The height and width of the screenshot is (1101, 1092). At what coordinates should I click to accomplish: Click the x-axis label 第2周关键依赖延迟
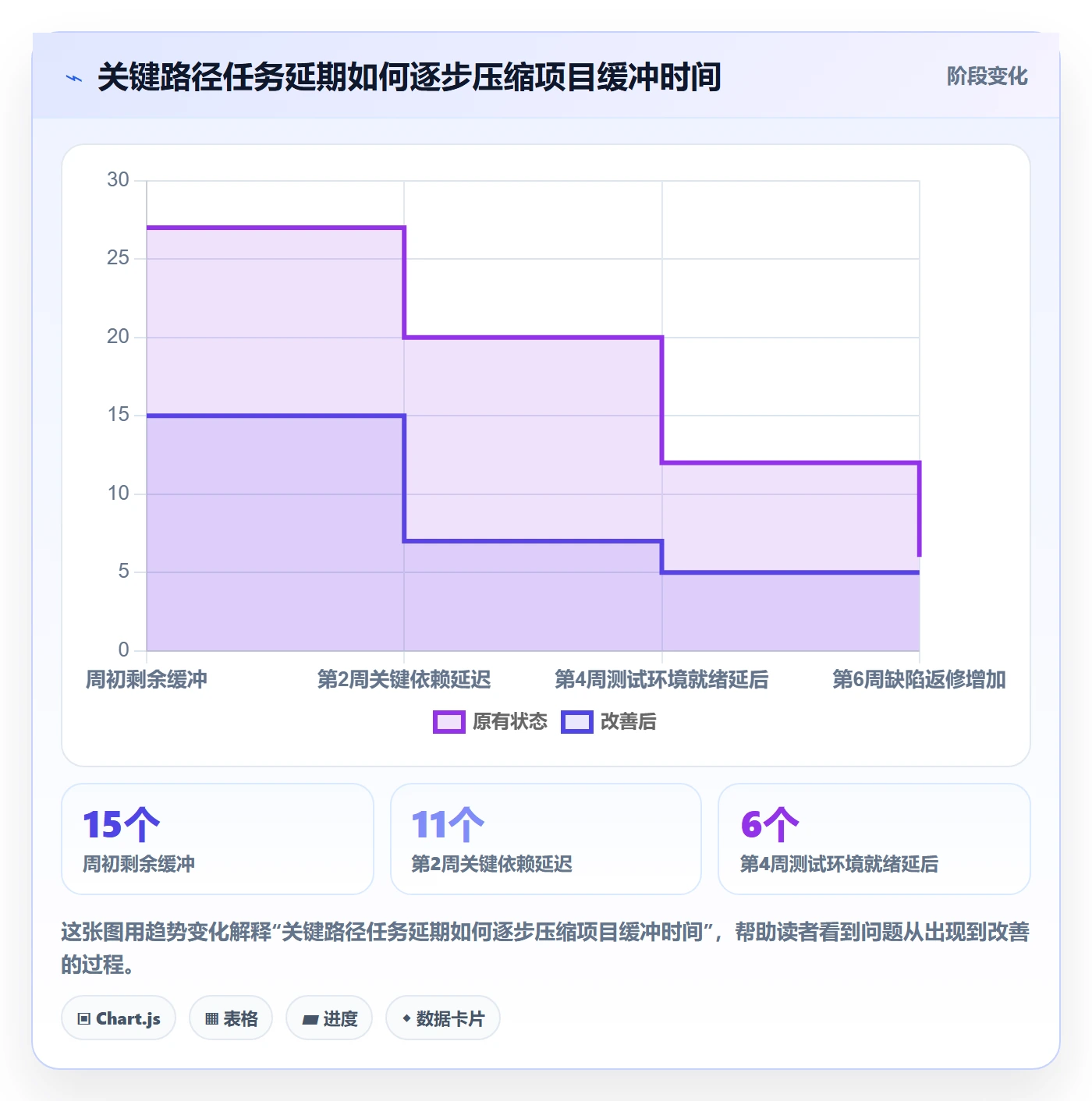pos(404,680)
